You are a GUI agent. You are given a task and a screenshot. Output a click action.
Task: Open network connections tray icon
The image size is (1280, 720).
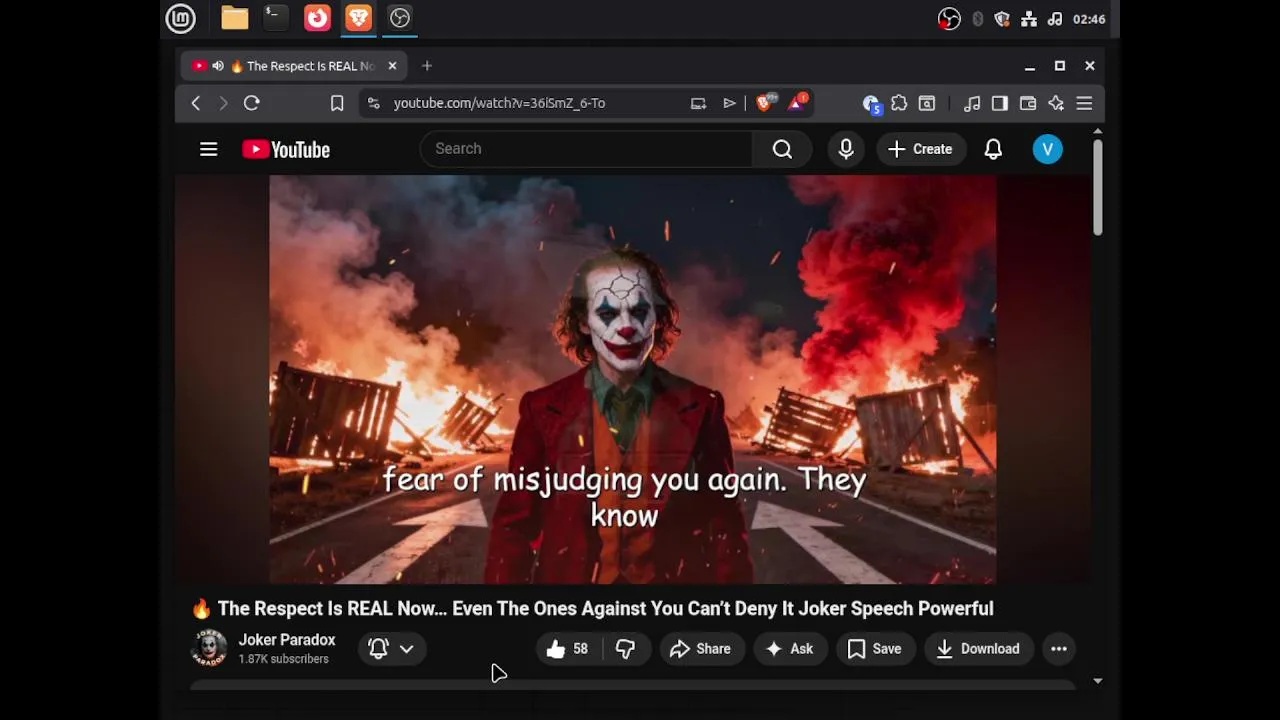[x=1028, y=19]
